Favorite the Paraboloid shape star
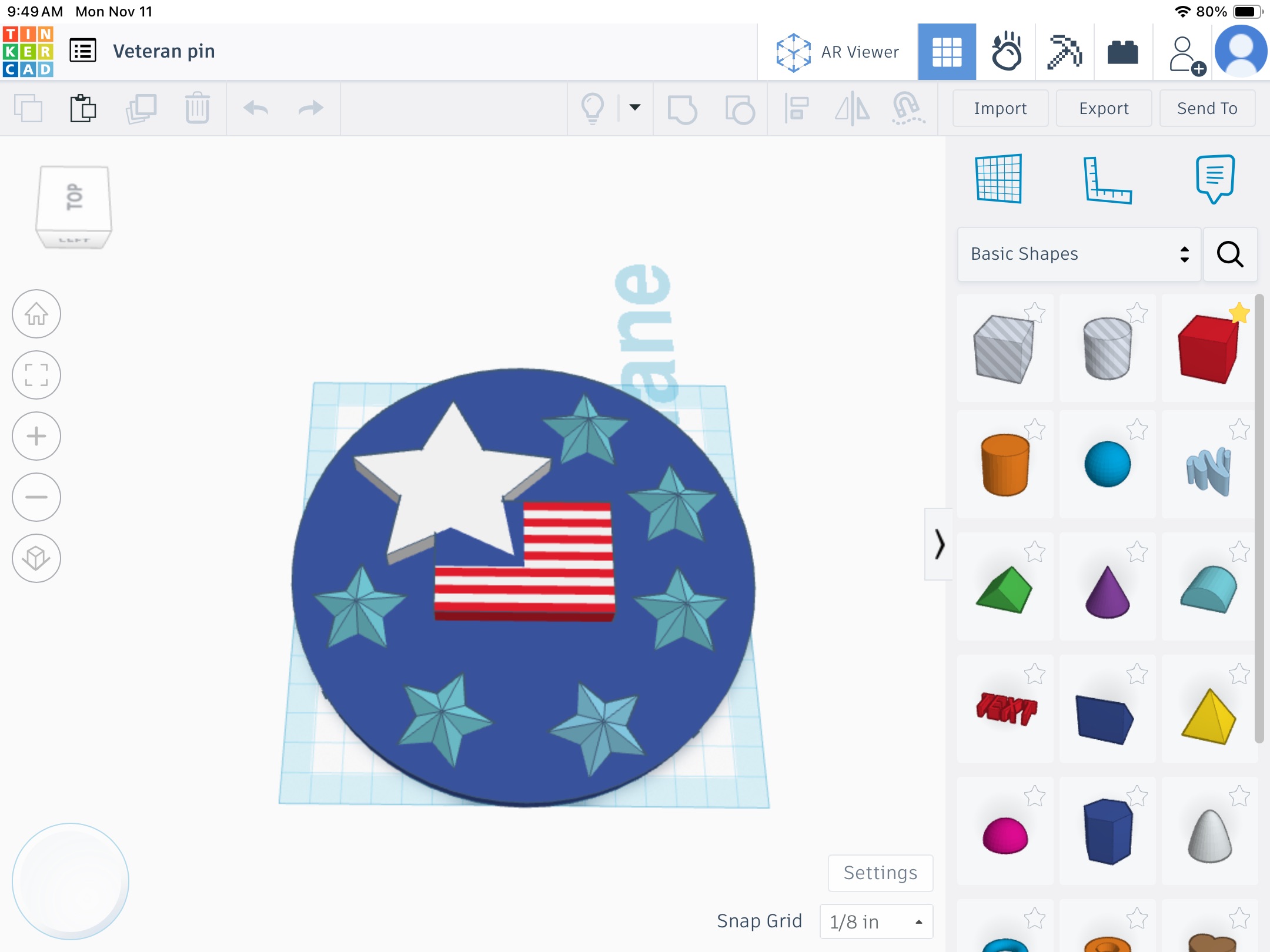The image size is (1270, 952). point(1239,796)
